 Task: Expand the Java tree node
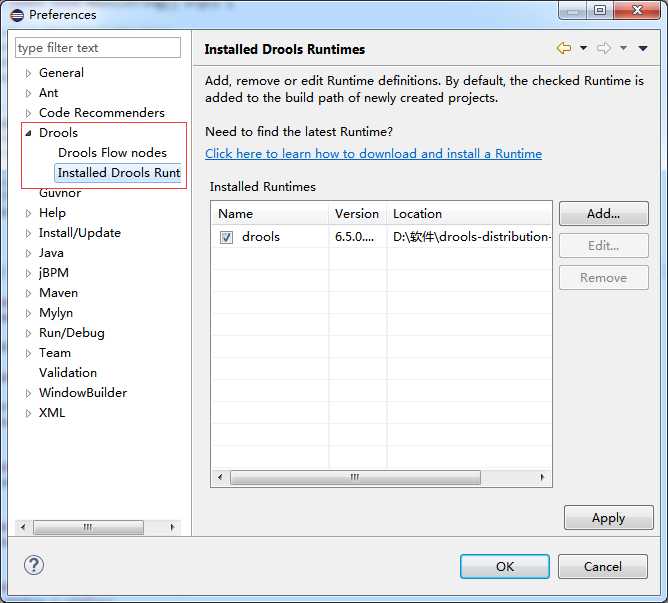click(x=28, y=253)
